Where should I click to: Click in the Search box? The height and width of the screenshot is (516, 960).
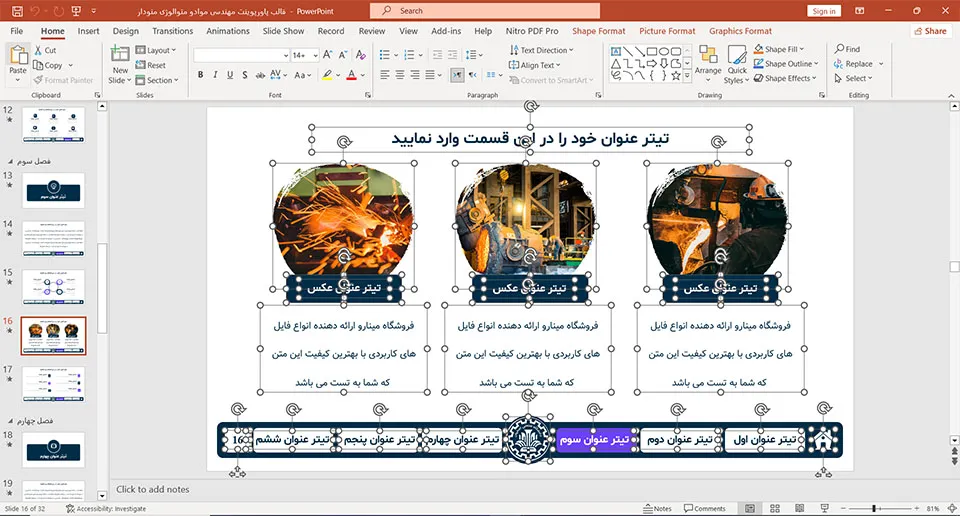485,10
